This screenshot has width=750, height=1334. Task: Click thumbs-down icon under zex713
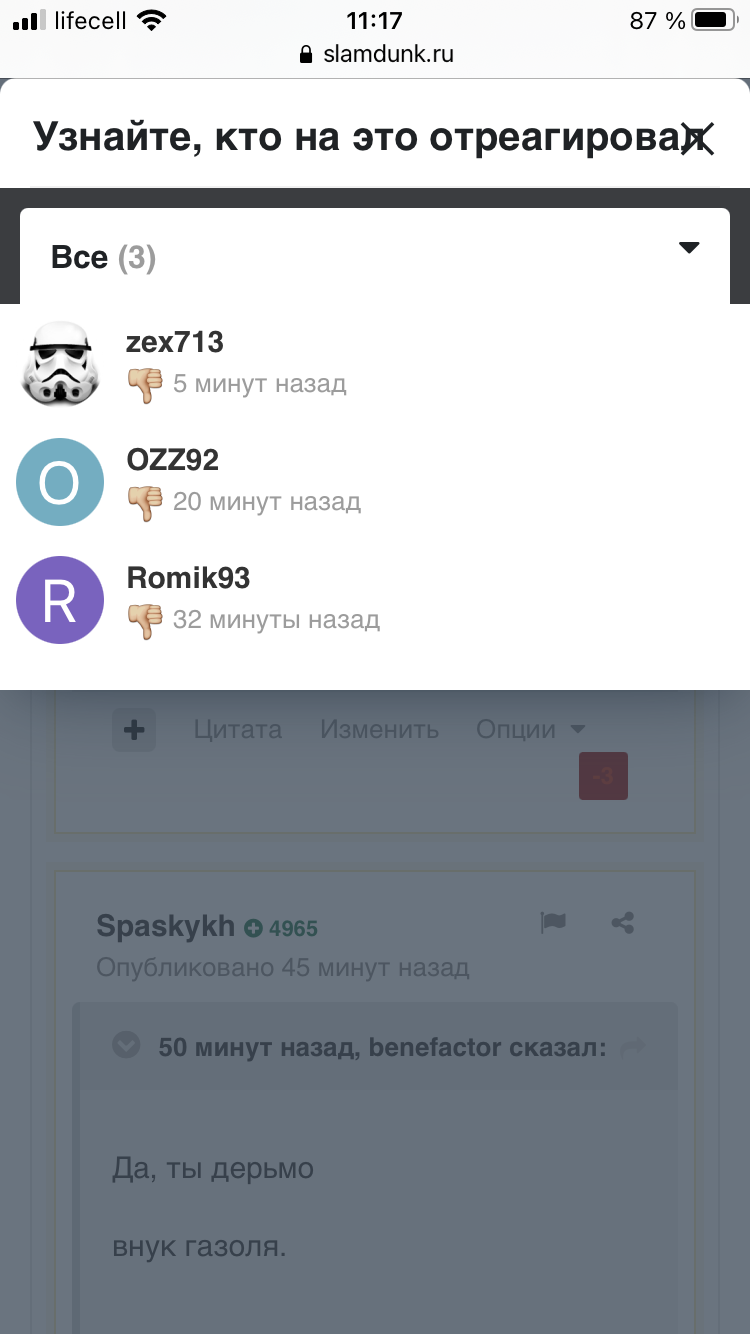tap(145, 385)
